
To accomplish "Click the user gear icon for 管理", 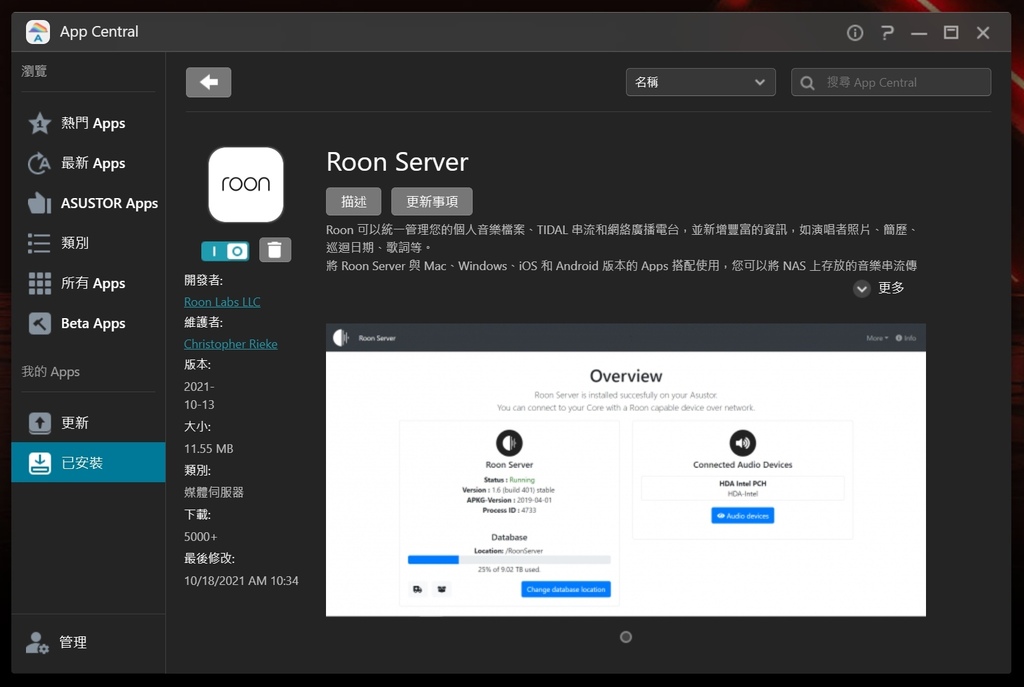I will tap(37, 643).
